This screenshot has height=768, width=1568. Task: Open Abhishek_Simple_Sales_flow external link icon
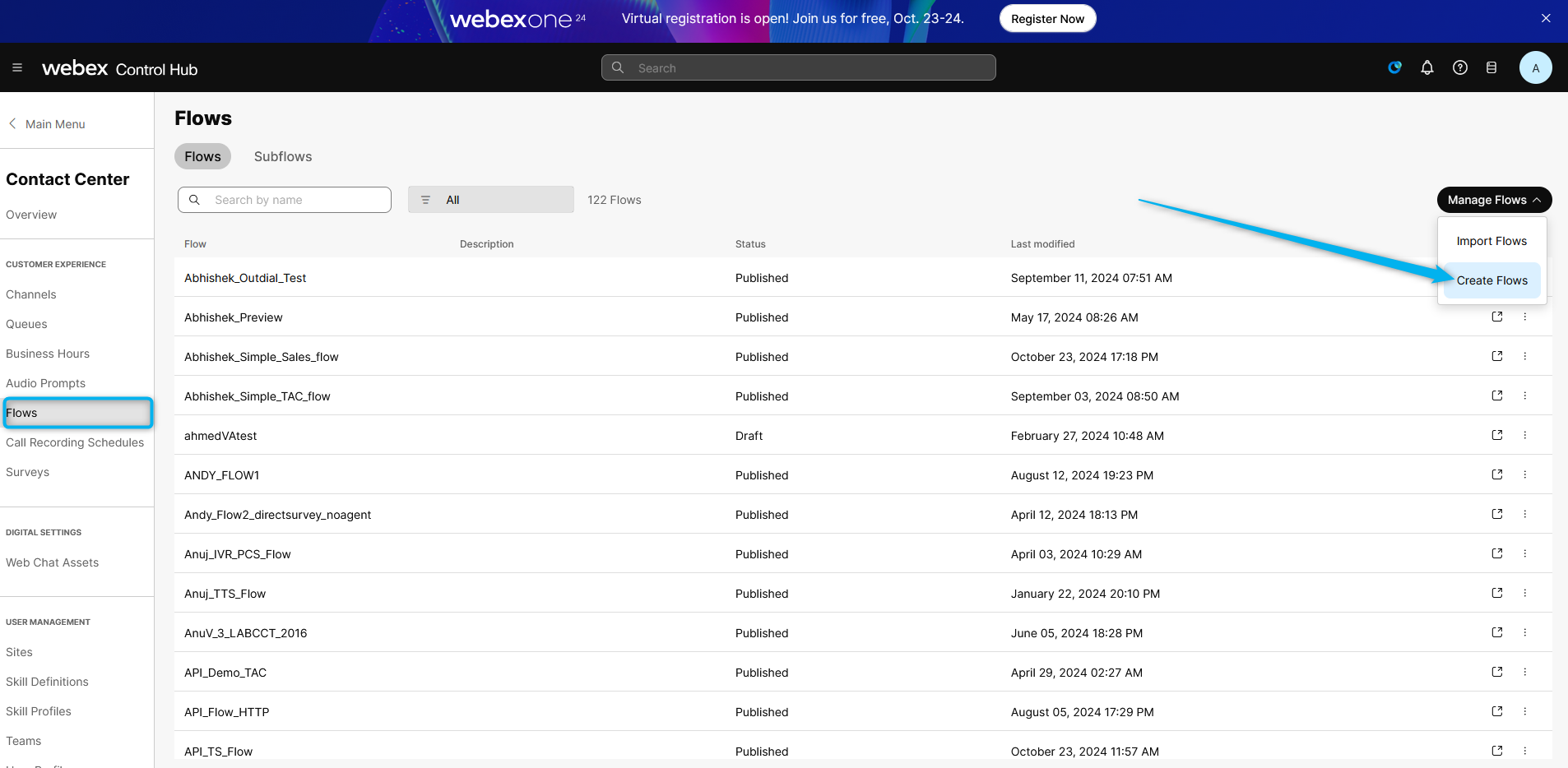coord(1497,356)
